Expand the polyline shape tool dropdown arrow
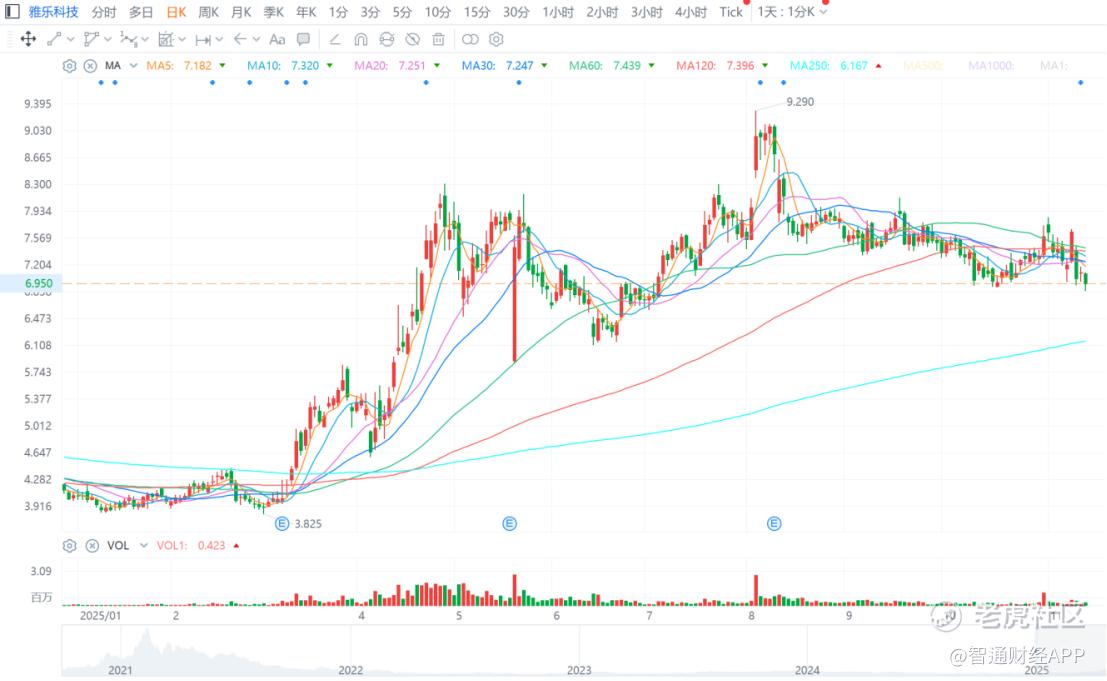This screenshot has height=681, width=1107. 108,40
